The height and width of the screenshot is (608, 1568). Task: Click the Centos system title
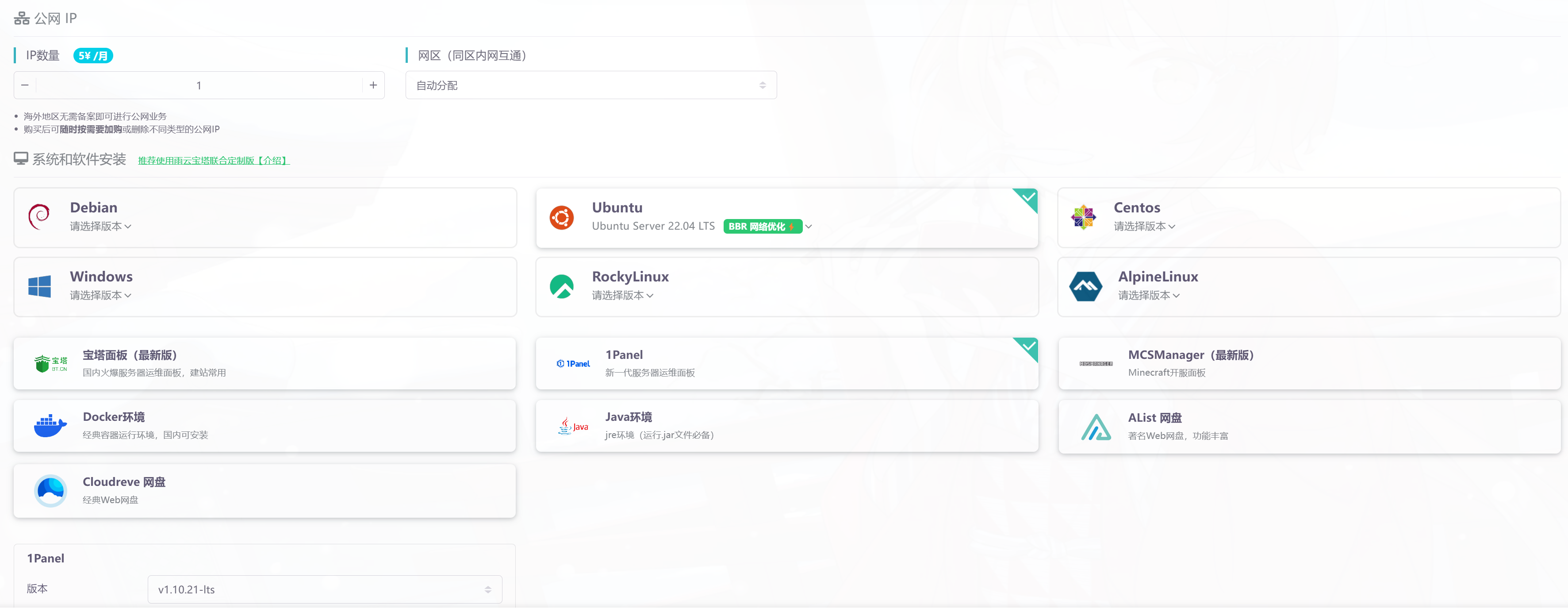pyautogui.click(x=1137, y=208)
